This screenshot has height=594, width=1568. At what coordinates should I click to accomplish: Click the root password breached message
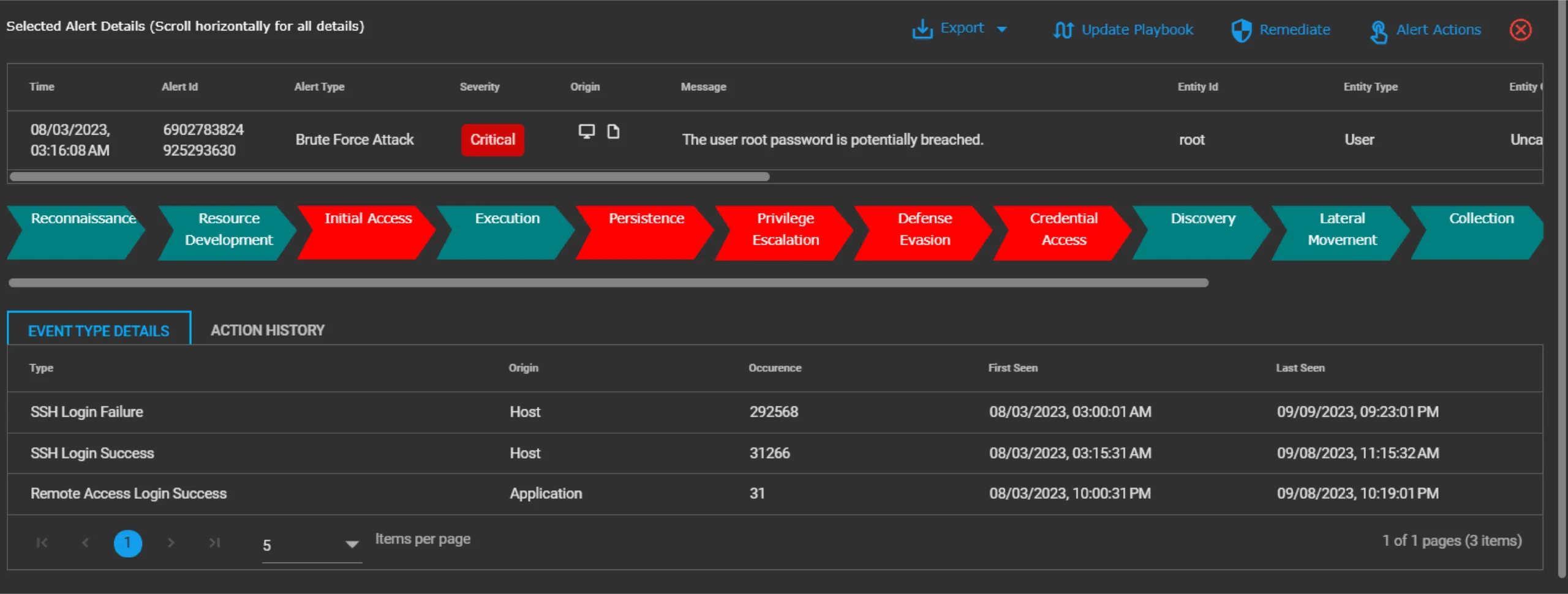click(x=832, y=140)
